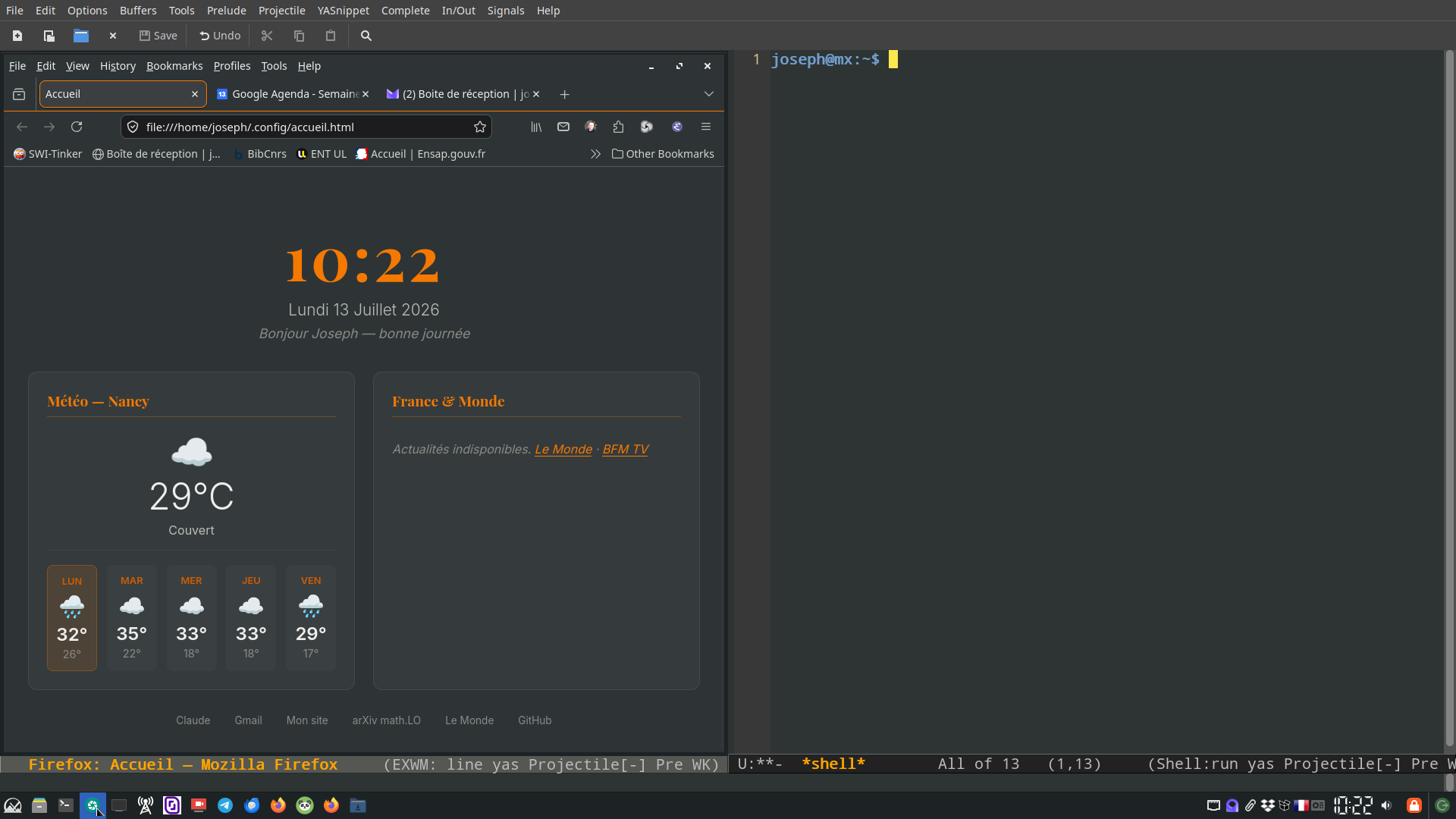Expand the list all tabs chevron
This screenshot has height=819, width=1456.
(x=709, y=94)
